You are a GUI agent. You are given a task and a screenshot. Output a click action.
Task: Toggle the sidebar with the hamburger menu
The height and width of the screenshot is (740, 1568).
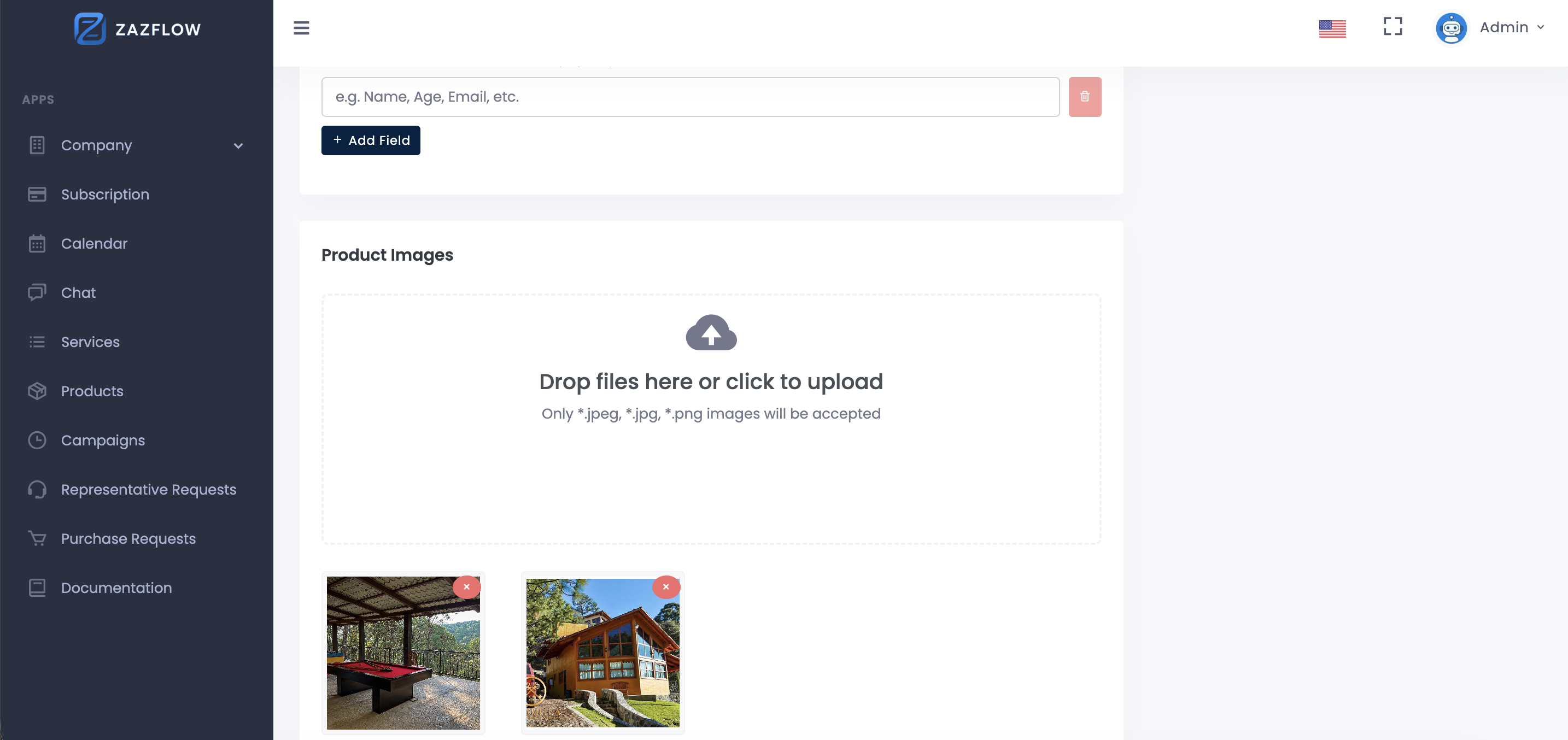click(x=301, y=28)
